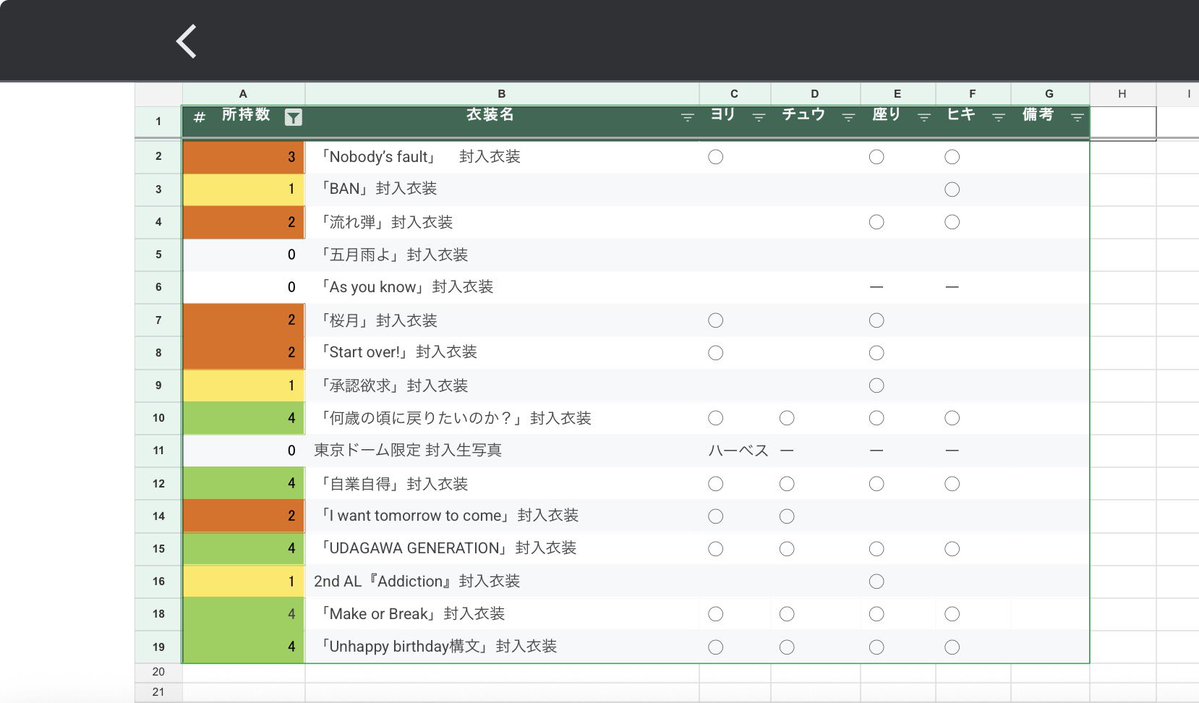Select cell 東京ドーム限定 封入生写真

click(x=502, y=450)
